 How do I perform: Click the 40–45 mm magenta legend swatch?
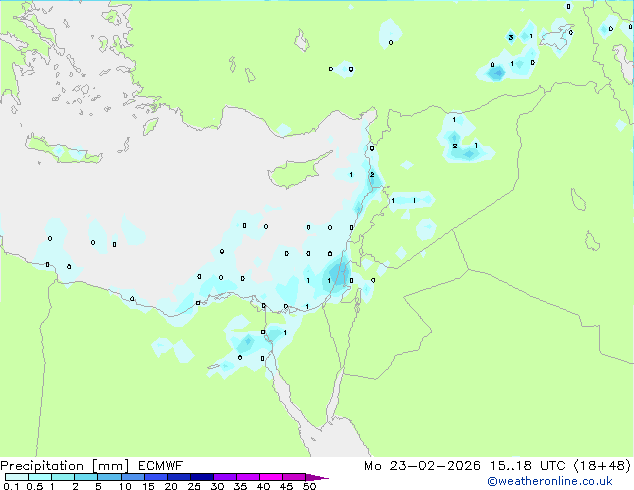(x=271, y=477)
